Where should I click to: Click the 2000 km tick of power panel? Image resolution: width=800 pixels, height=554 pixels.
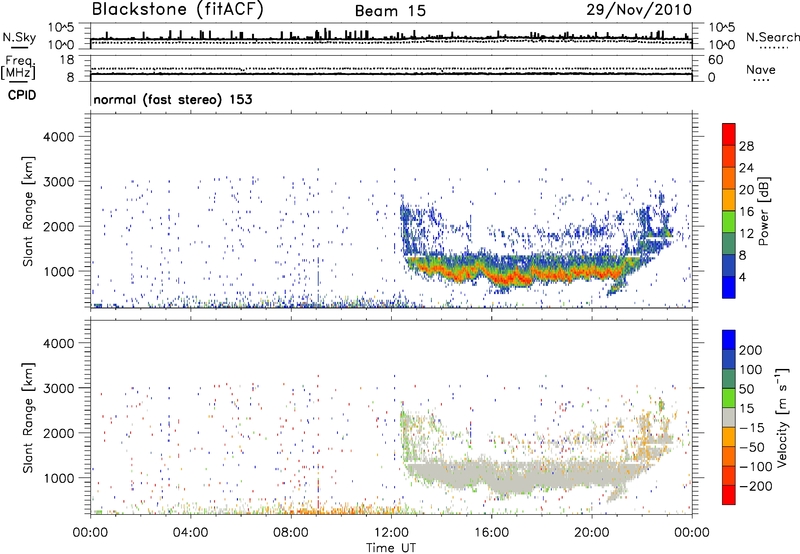point(59,226)
